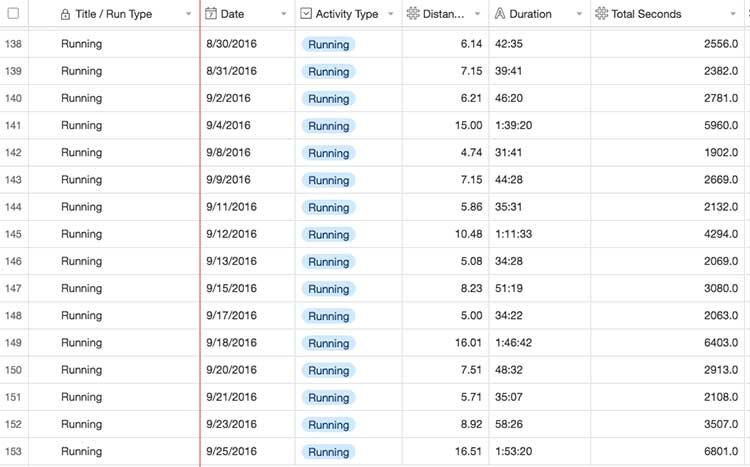Viewport: 750px width, 467px height.
Task: Click the duration cell 1:53:20
Action: tap(516, 451)
